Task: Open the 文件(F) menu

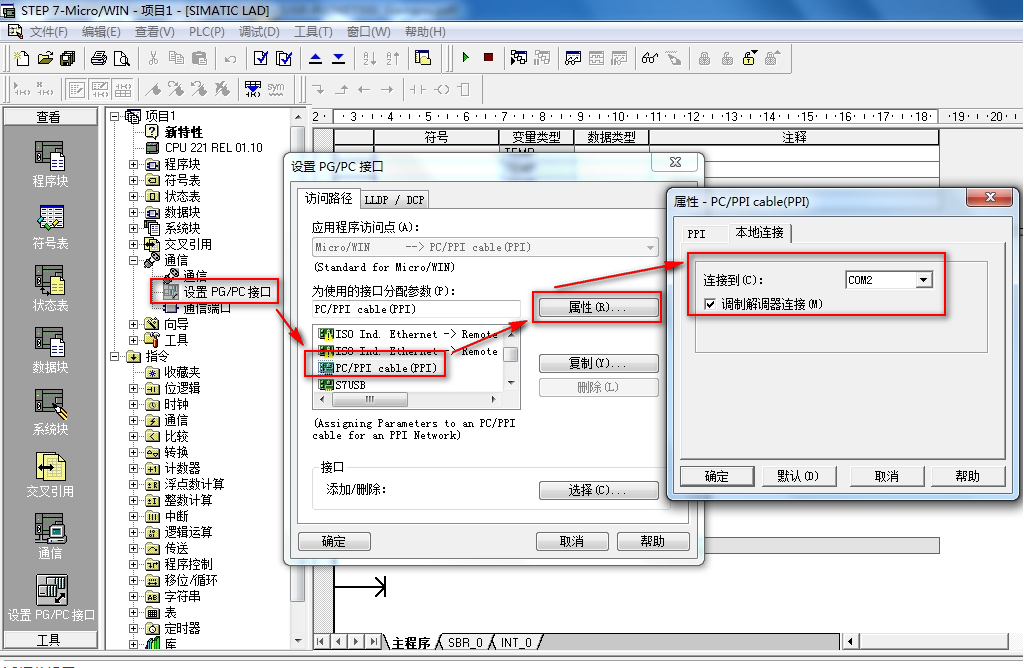Action: pyautogui.click(x=48, y=32)
